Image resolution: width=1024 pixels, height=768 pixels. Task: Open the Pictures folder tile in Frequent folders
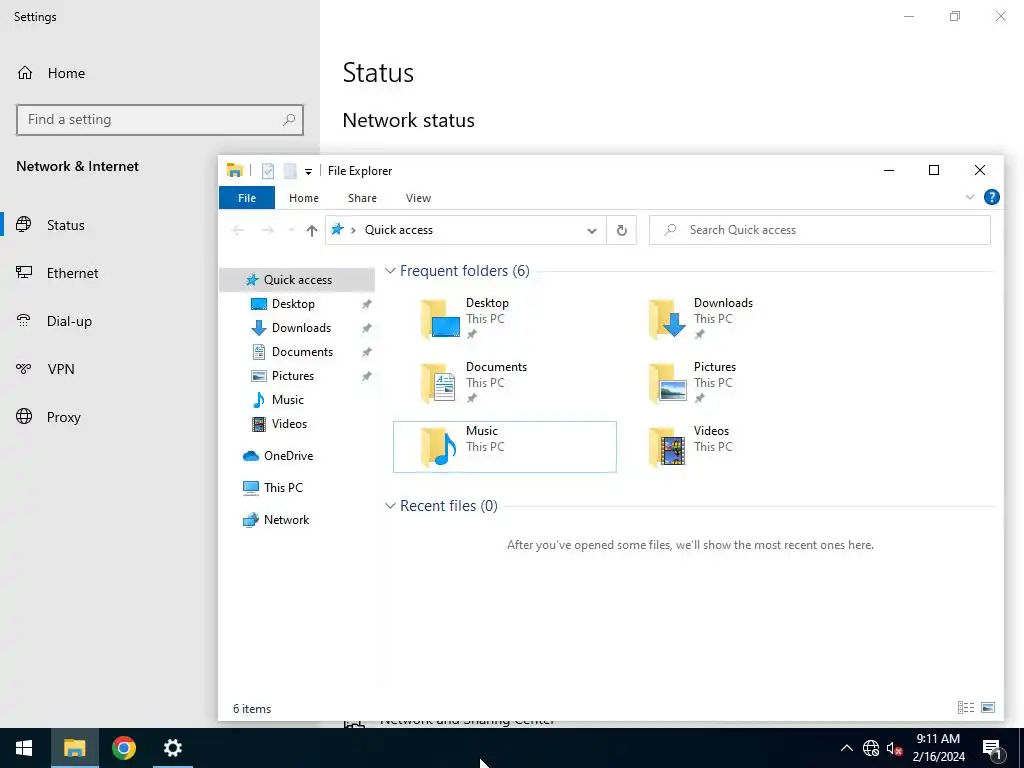[732, 383]
